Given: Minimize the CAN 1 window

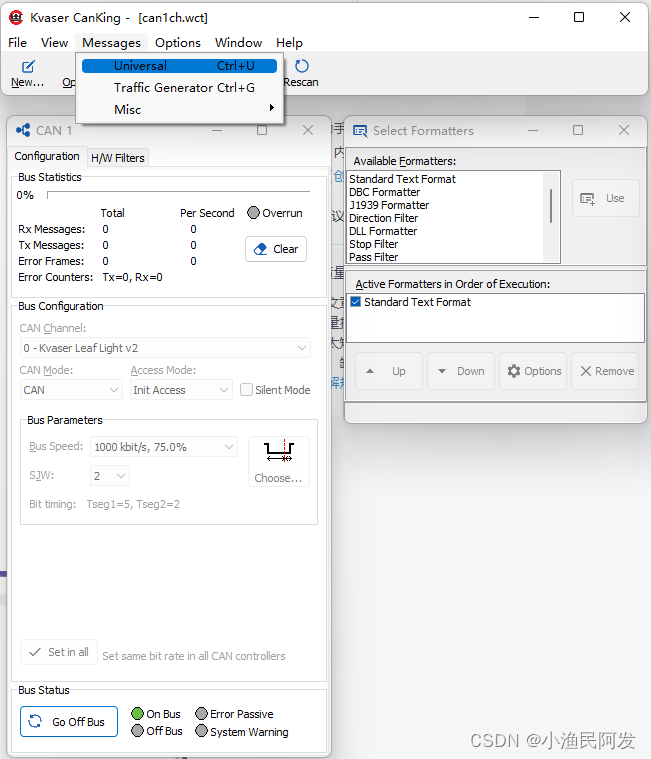Looking at the screenshot, I should [x=217, y=130].
